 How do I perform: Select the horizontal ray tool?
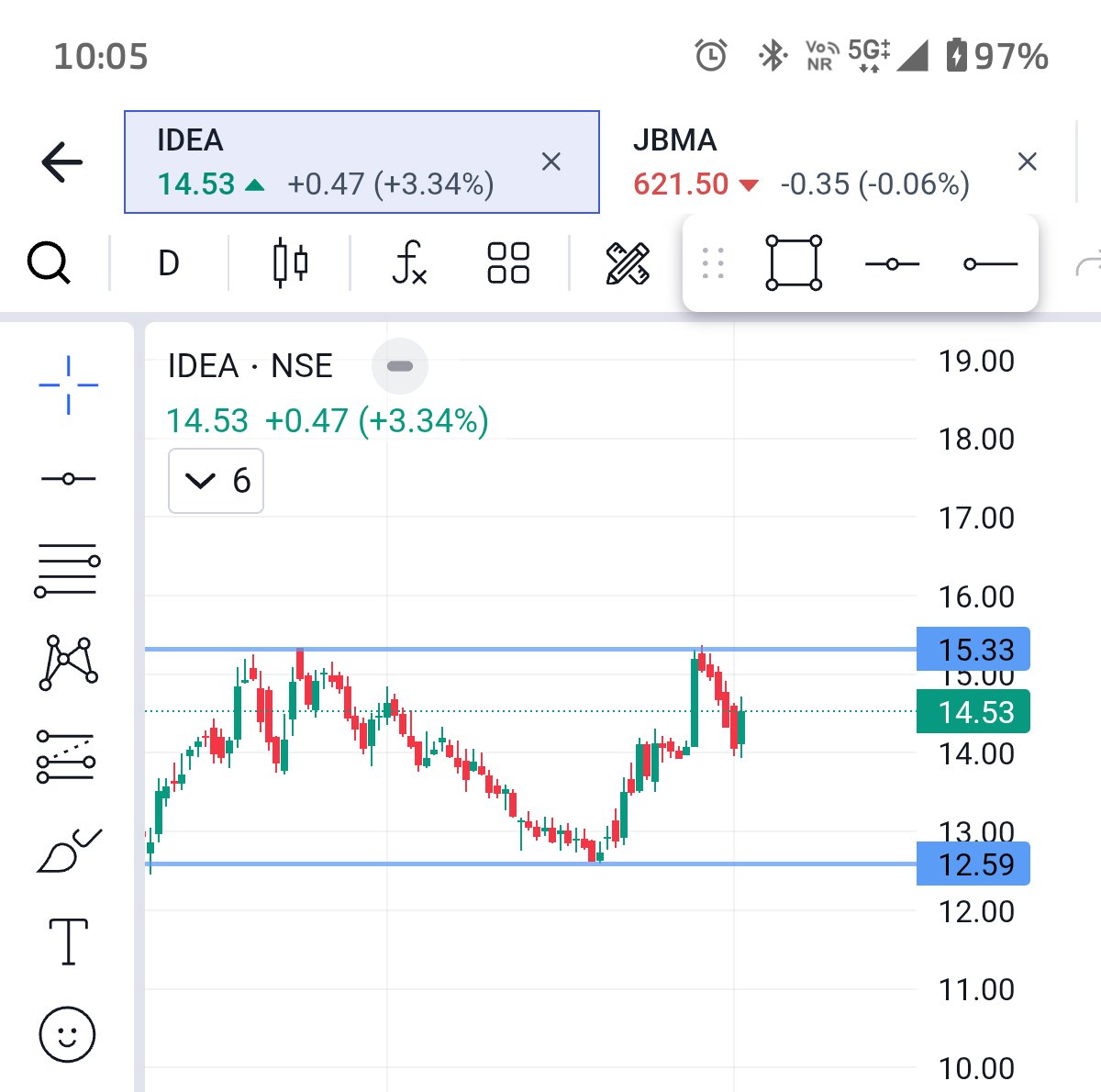(x=991, y=264)
